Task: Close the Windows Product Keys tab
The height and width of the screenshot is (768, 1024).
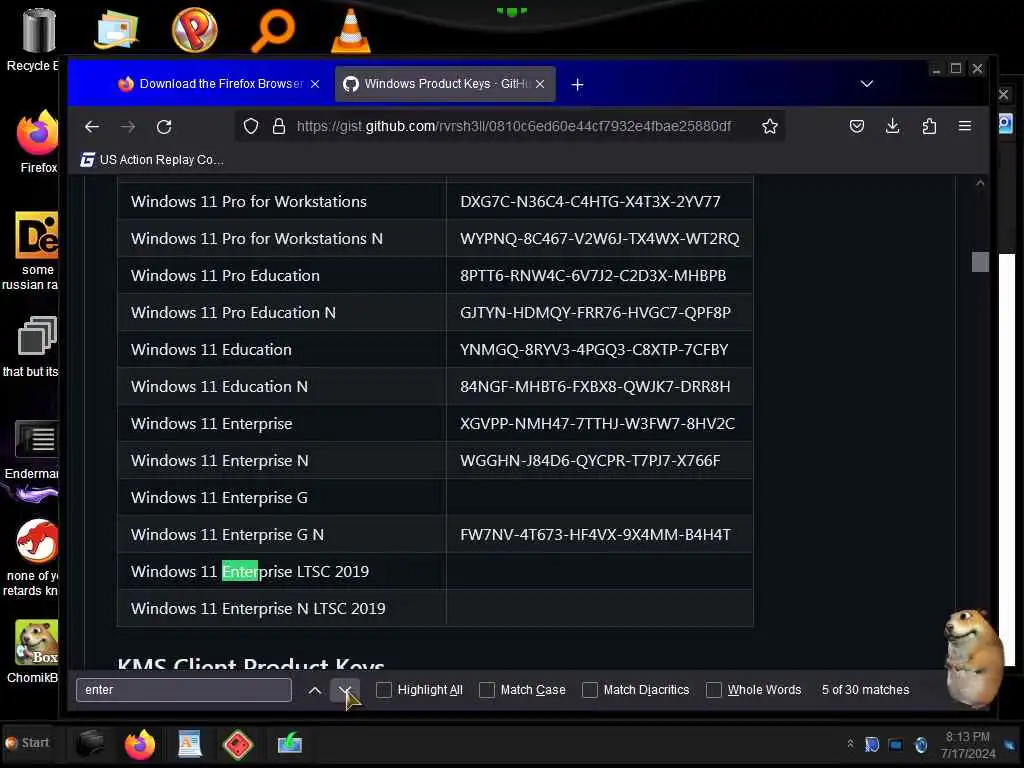Action: tap(539, 84)
